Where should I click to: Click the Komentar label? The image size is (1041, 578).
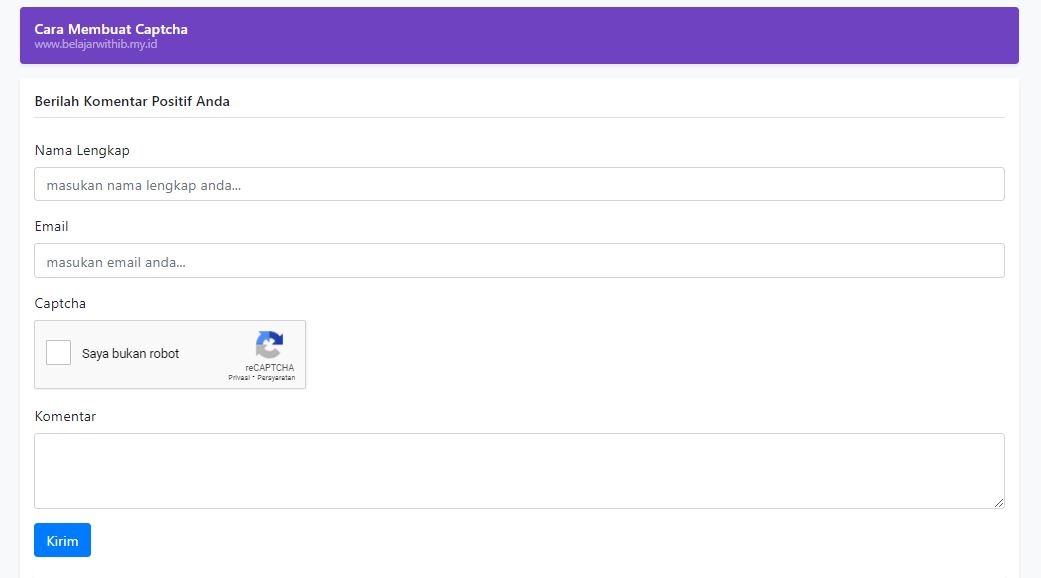pos(65,416)
